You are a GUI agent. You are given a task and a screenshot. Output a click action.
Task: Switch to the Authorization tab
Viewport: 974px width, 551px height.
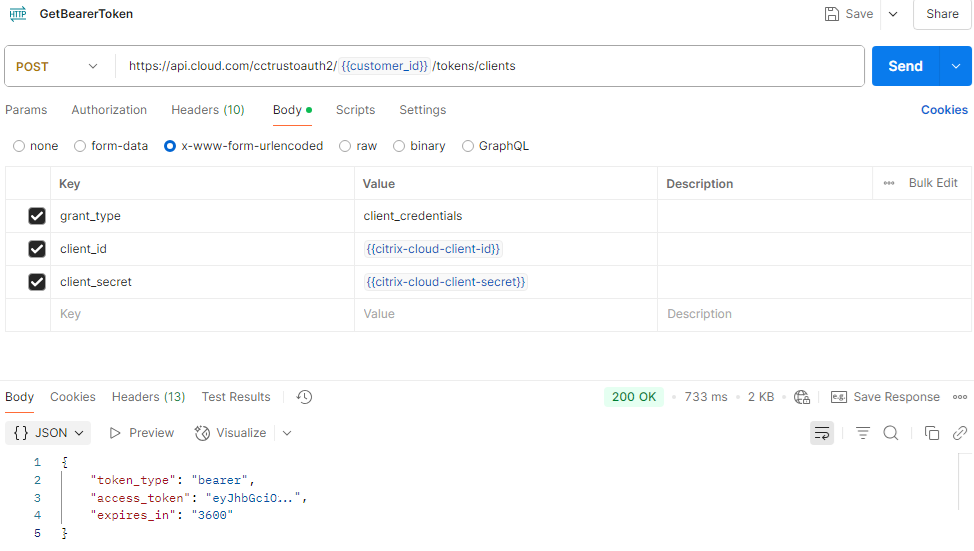pos(109,110)
